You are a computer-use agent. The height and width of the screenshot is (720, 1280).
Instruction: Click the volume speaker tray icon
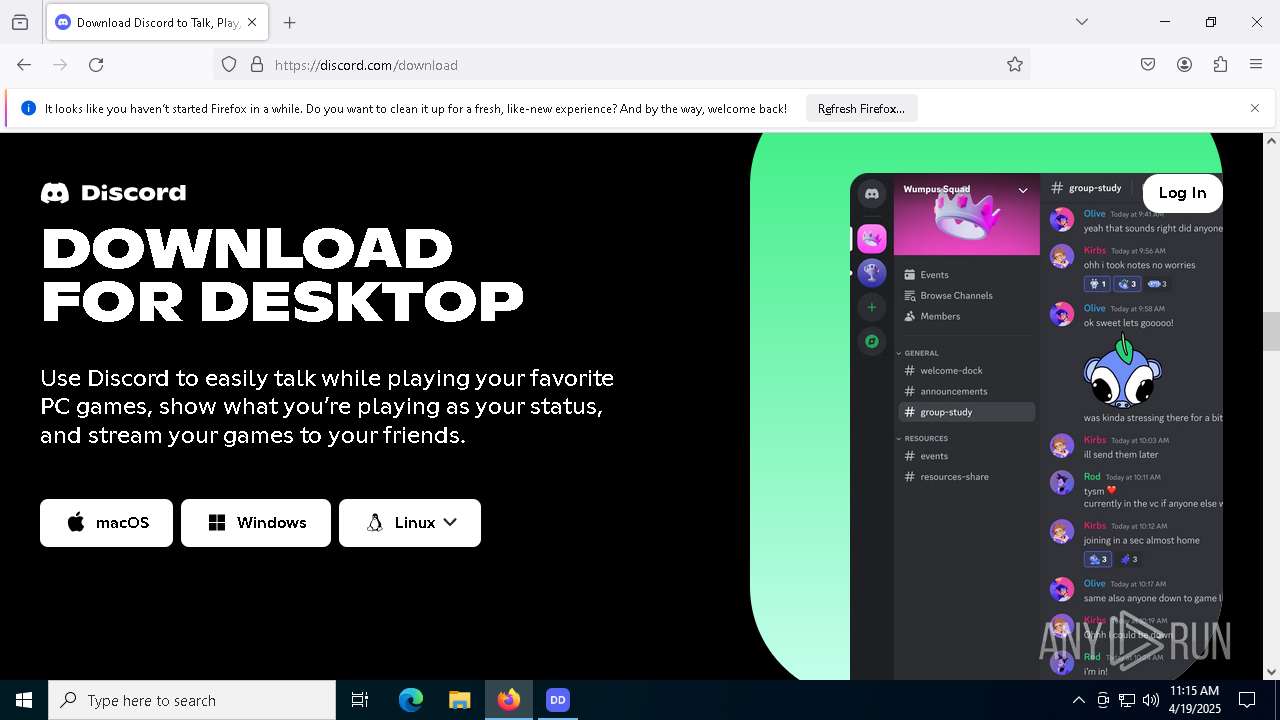tap(1151, 700)
